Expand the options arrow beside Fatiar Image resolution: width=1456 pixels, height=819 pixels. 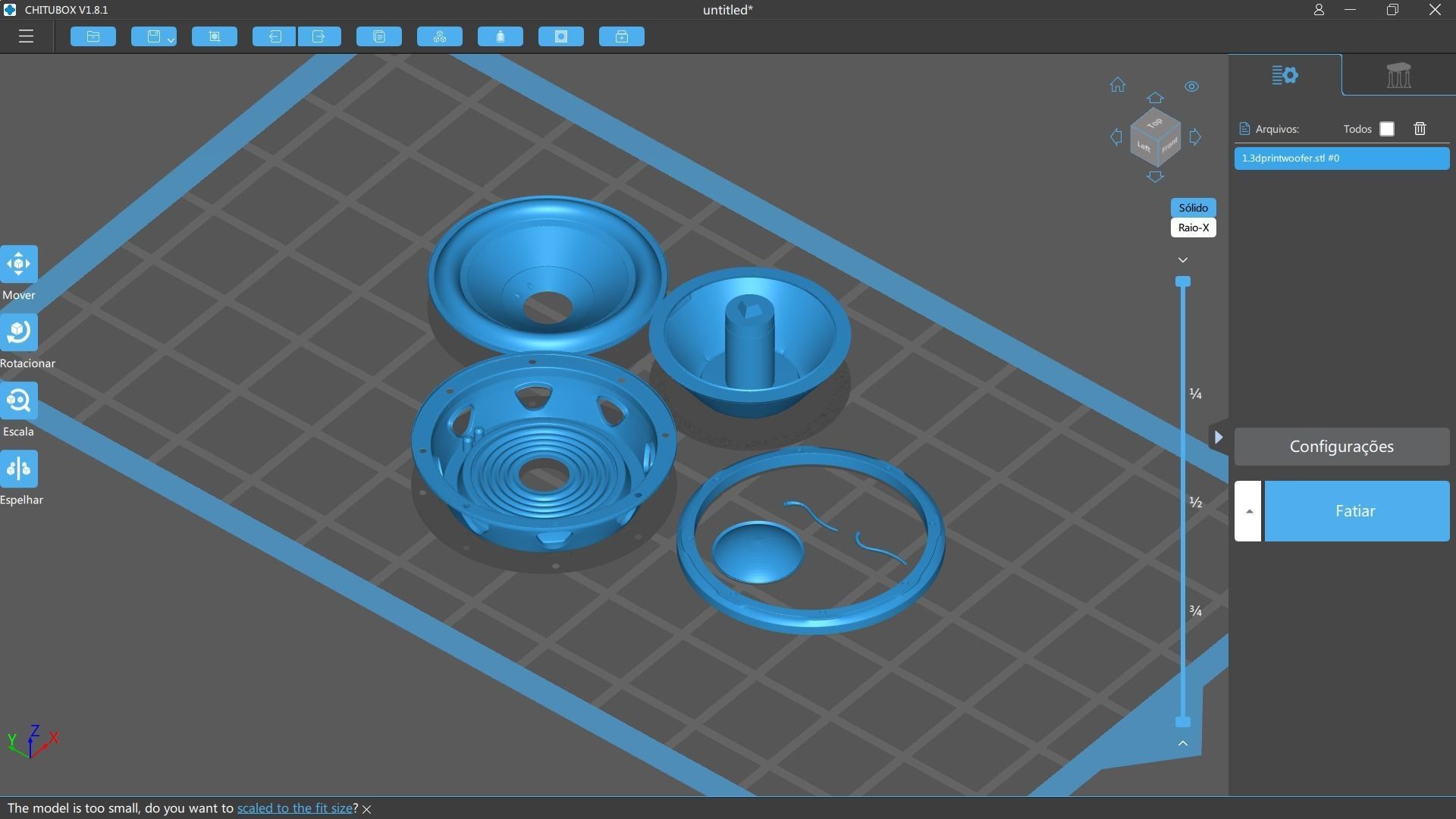coord(1248,511)
